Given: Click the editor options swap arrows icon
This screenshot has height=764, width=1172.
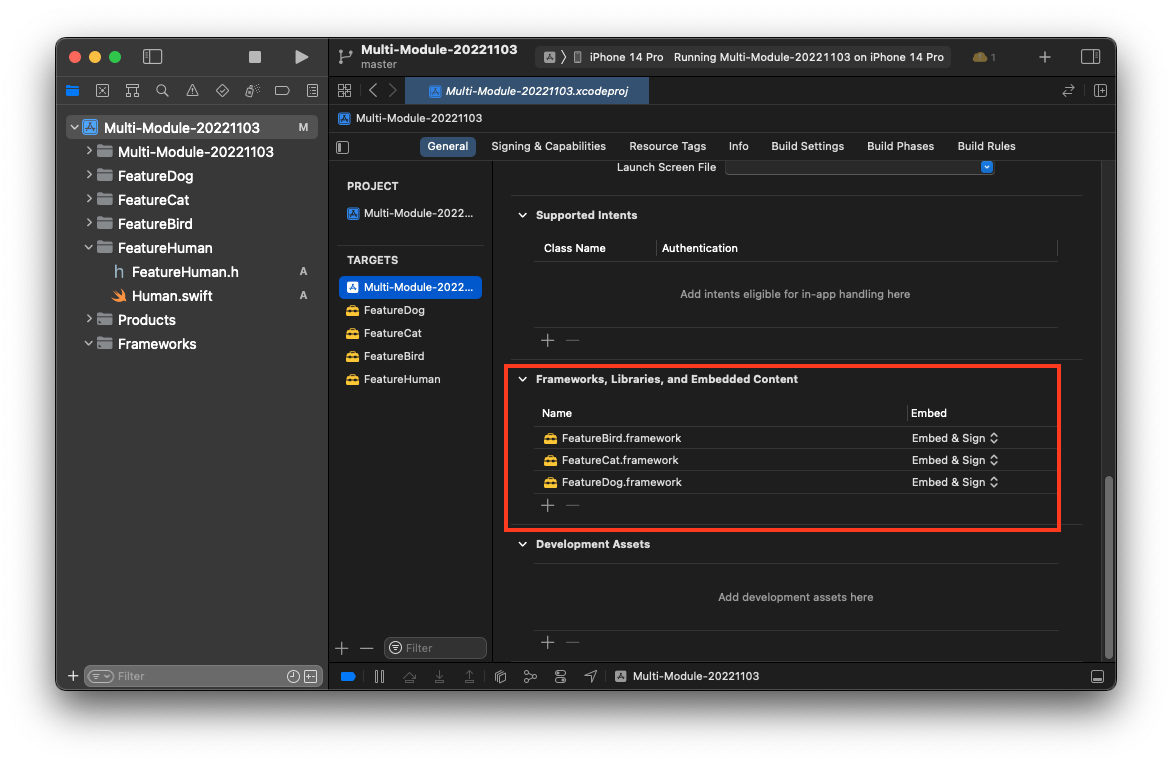Looking at the screenshot, I should (1068, 90).
